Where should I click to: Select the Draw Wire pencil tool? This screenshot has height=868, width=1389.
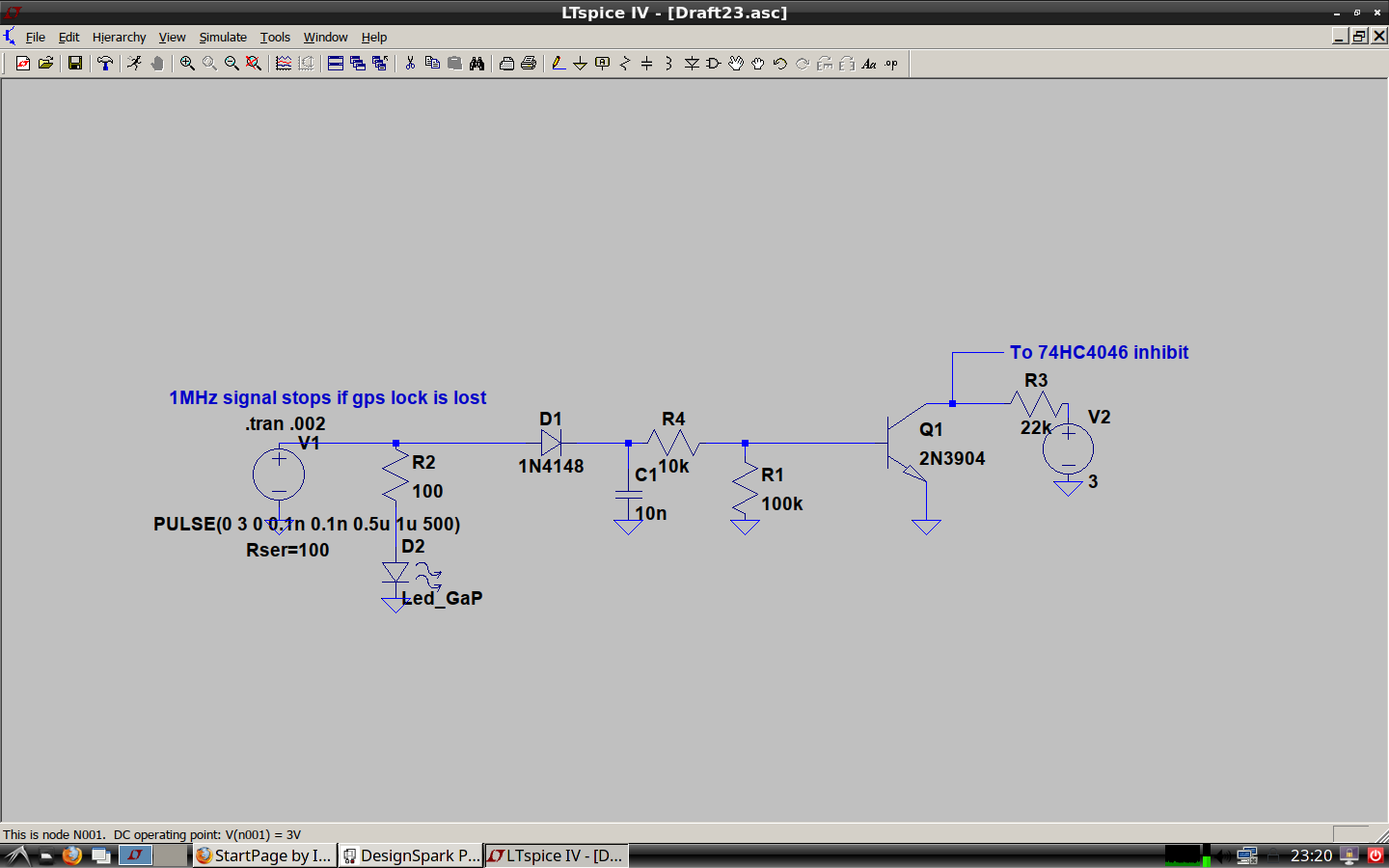point(558,64)
